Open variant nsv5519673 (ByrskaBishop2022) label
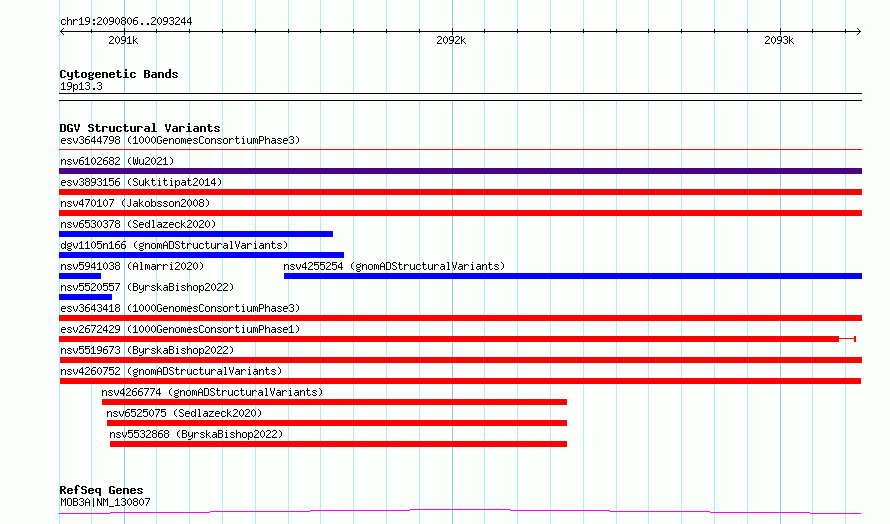Image resolution: width=890 pixels, height=524 pixels. [147, 350]
